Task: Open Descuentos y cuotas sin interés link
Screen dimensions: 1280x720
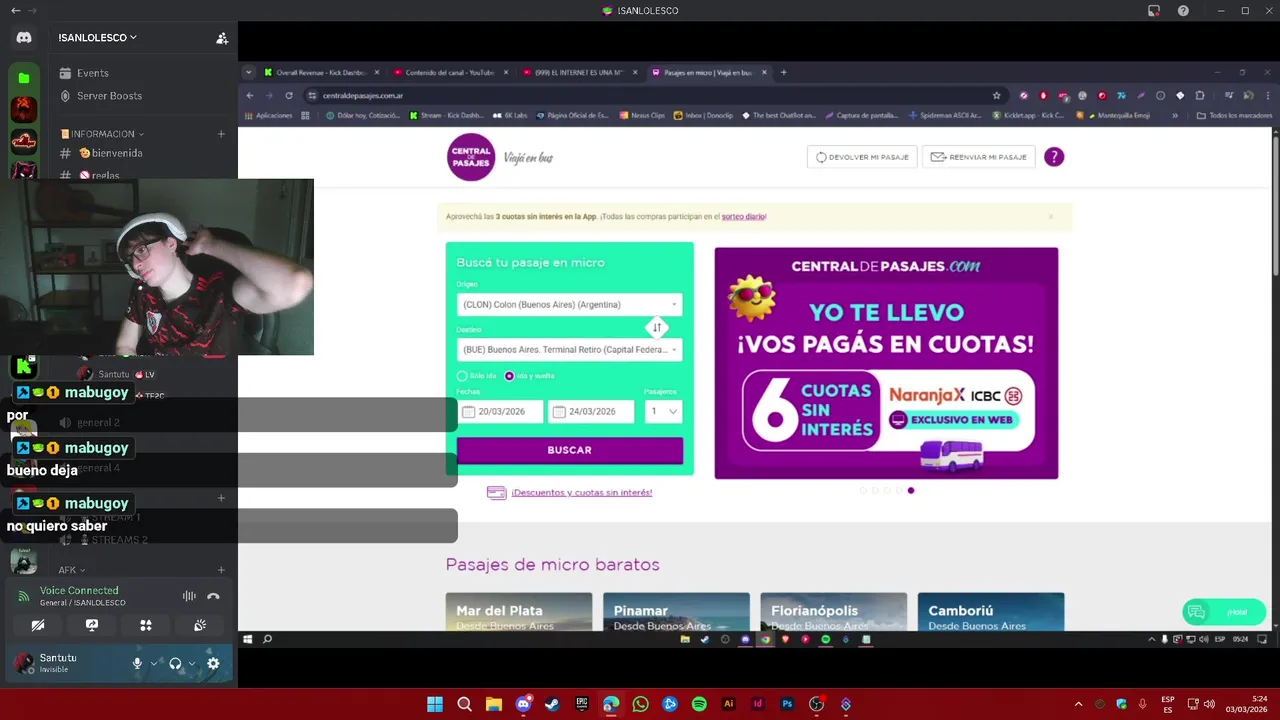Action: pos(581,492)
